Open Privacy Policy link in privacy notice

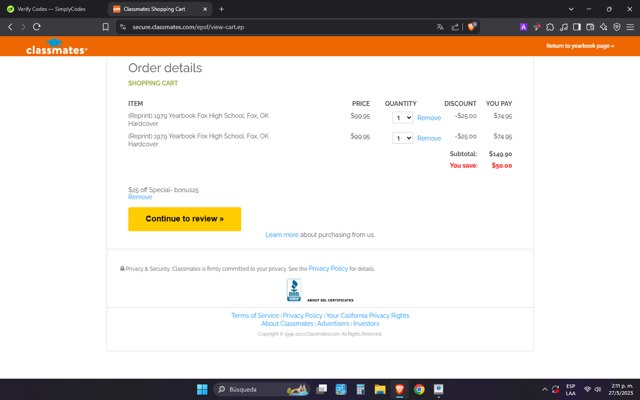328,268
